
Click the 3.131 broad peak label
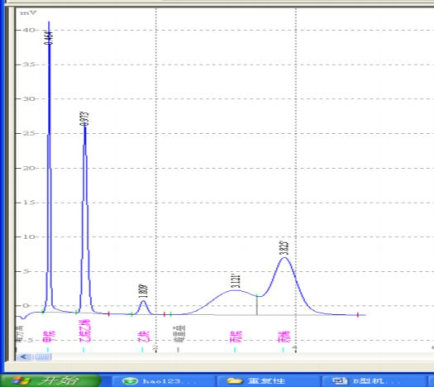click(x=236, y=281)
